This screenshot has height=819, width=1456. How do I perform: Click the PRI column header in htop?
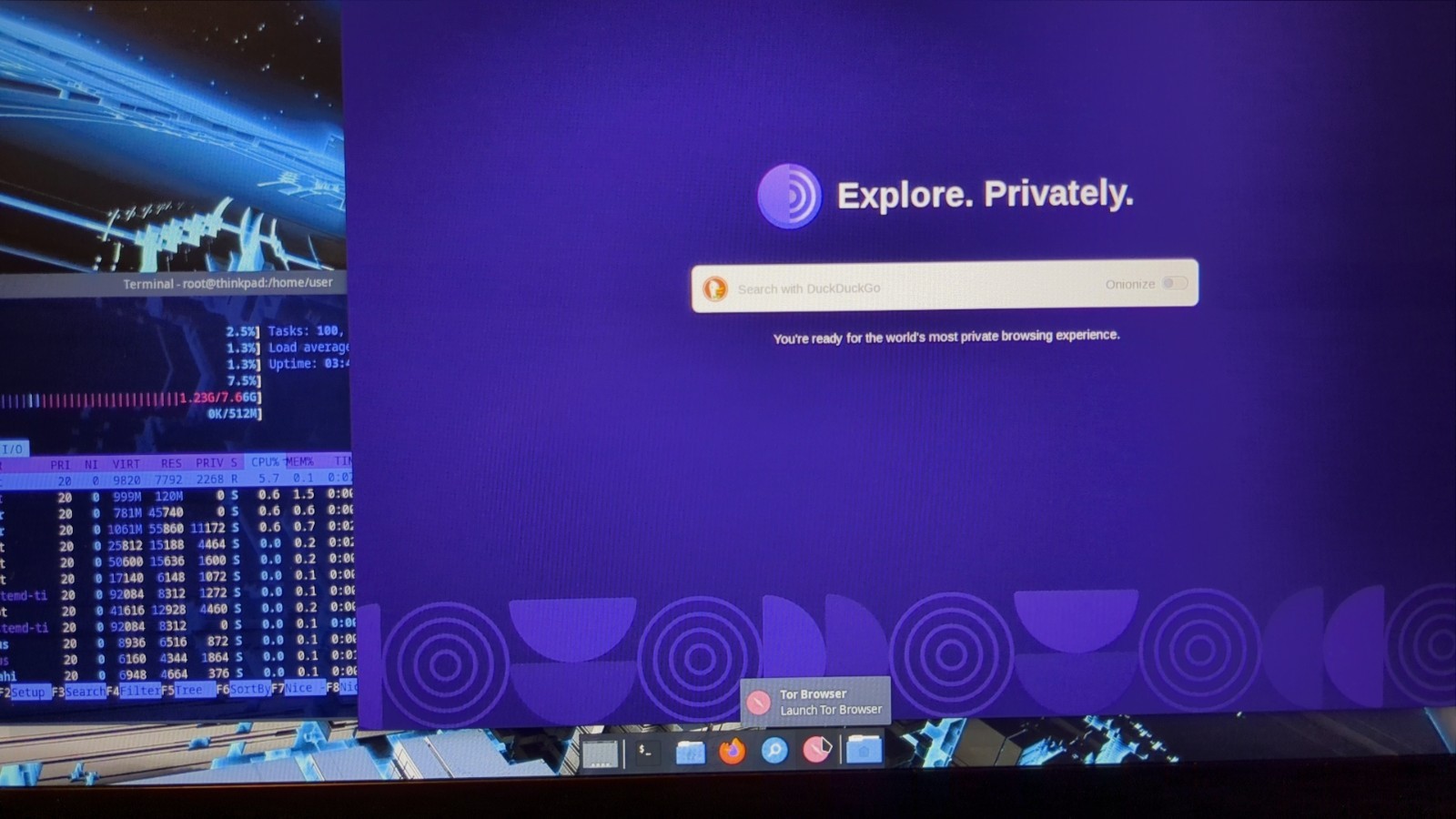pyautogui.click(x=60, y=464)
